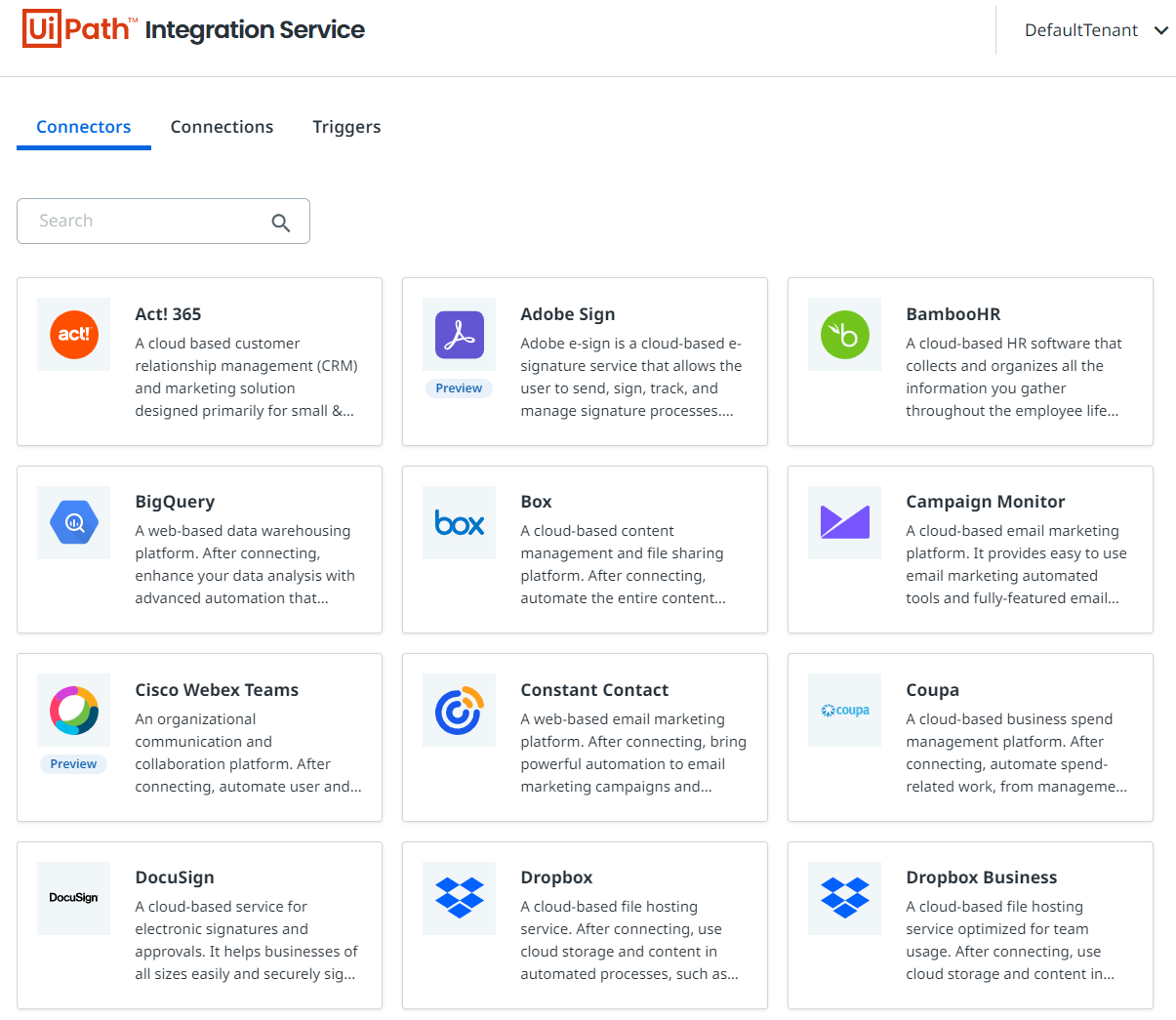
Task: Click the Coupa connector logo
Action: (845, 710)
